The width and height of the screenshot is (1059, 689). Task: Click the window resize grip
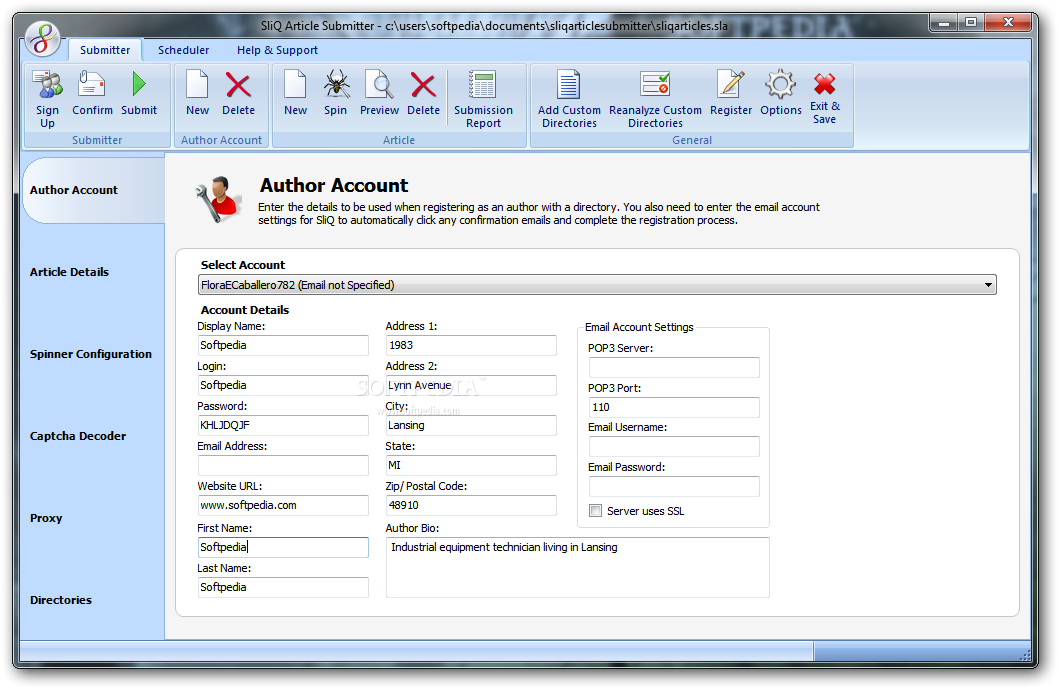[1025, 655]
